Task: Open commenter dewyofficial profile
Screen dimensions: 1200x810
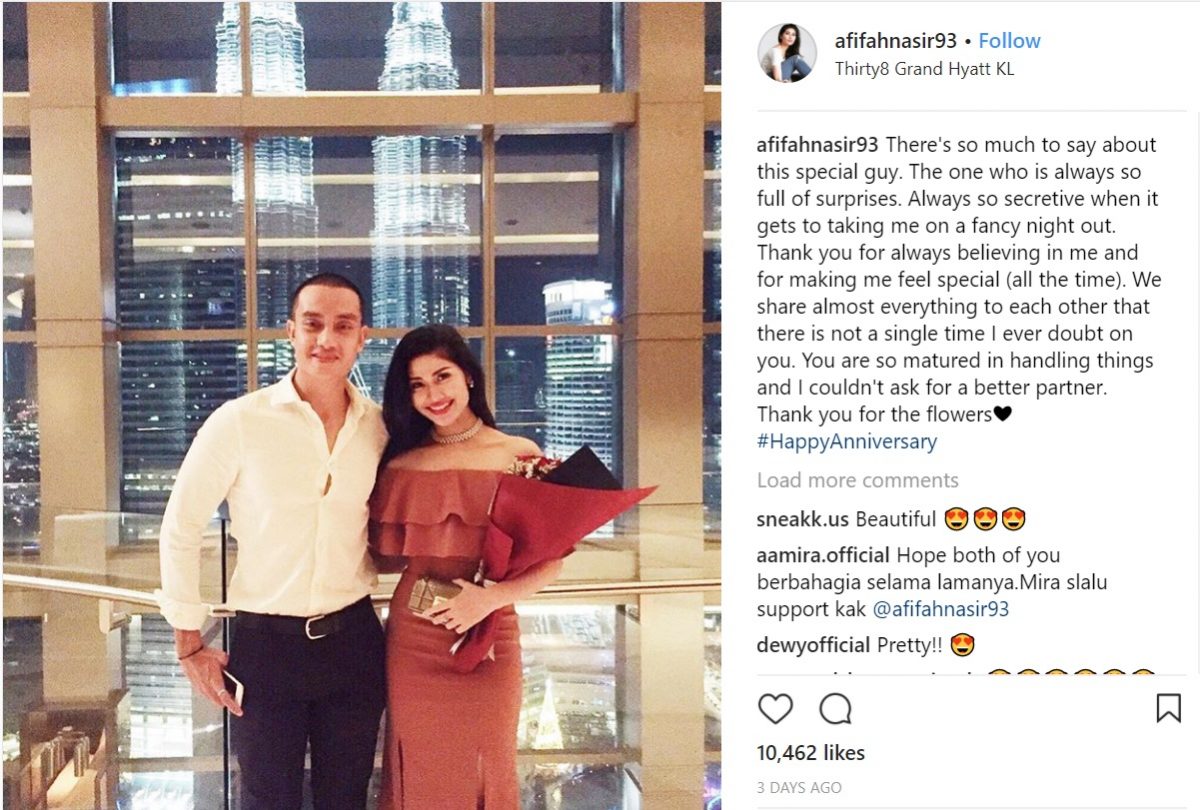Action: [x=814, y=645]
